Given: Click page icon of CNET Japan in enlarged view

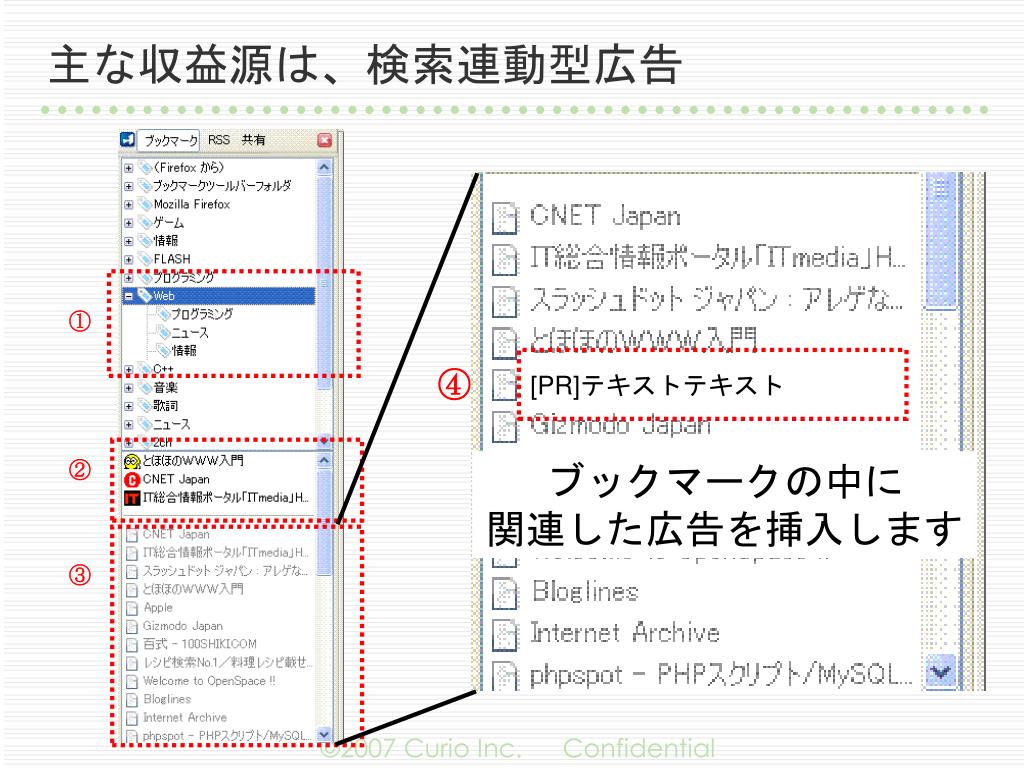Looking at the screenshot, I should coord(505,218).
